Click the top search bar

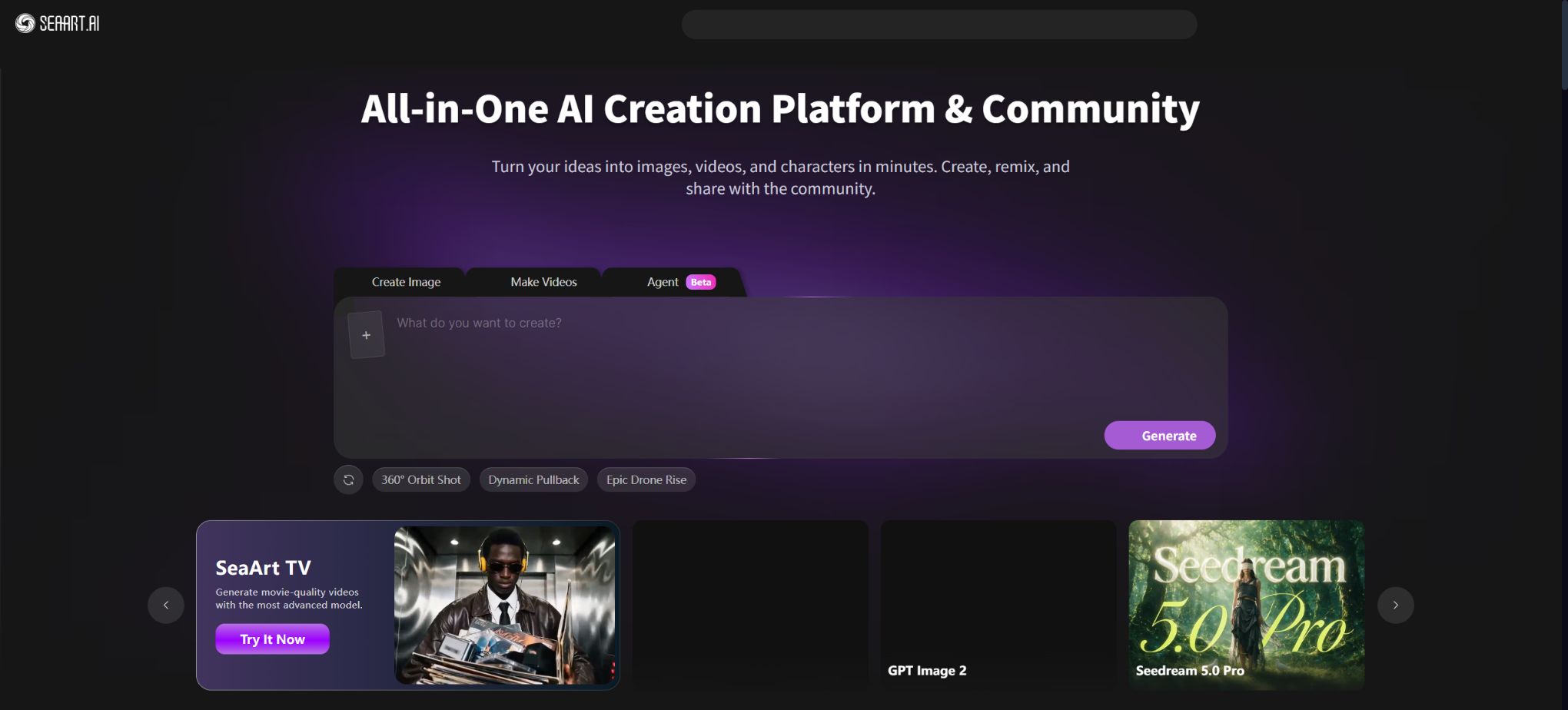pos(939,25)
